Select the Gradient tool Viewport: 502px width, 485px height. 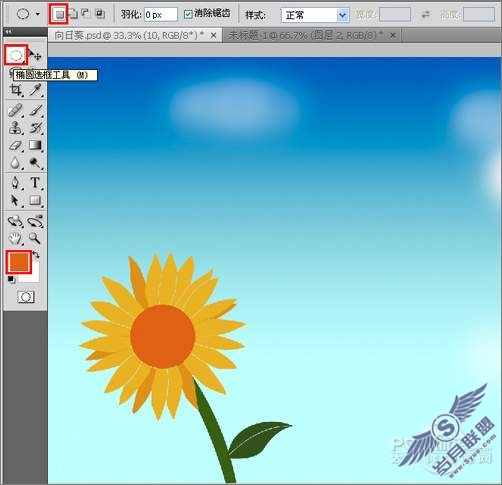pyautogui.click(x=35, y=145)
